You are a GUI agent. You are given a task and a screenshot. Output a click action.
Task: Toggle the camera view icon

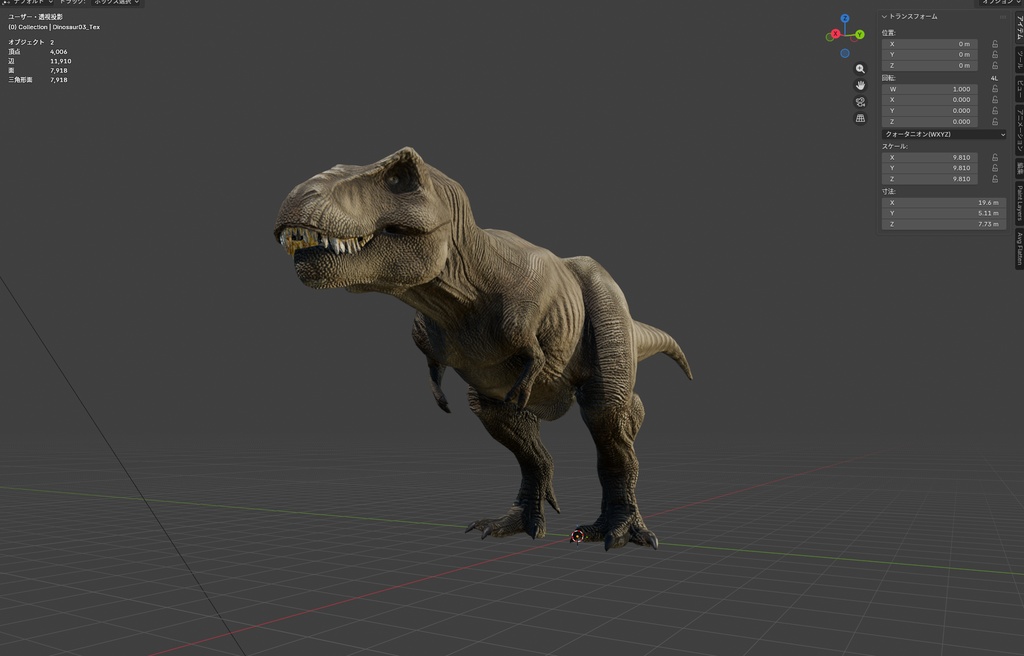pyautogui.click(x=860, y=102)
